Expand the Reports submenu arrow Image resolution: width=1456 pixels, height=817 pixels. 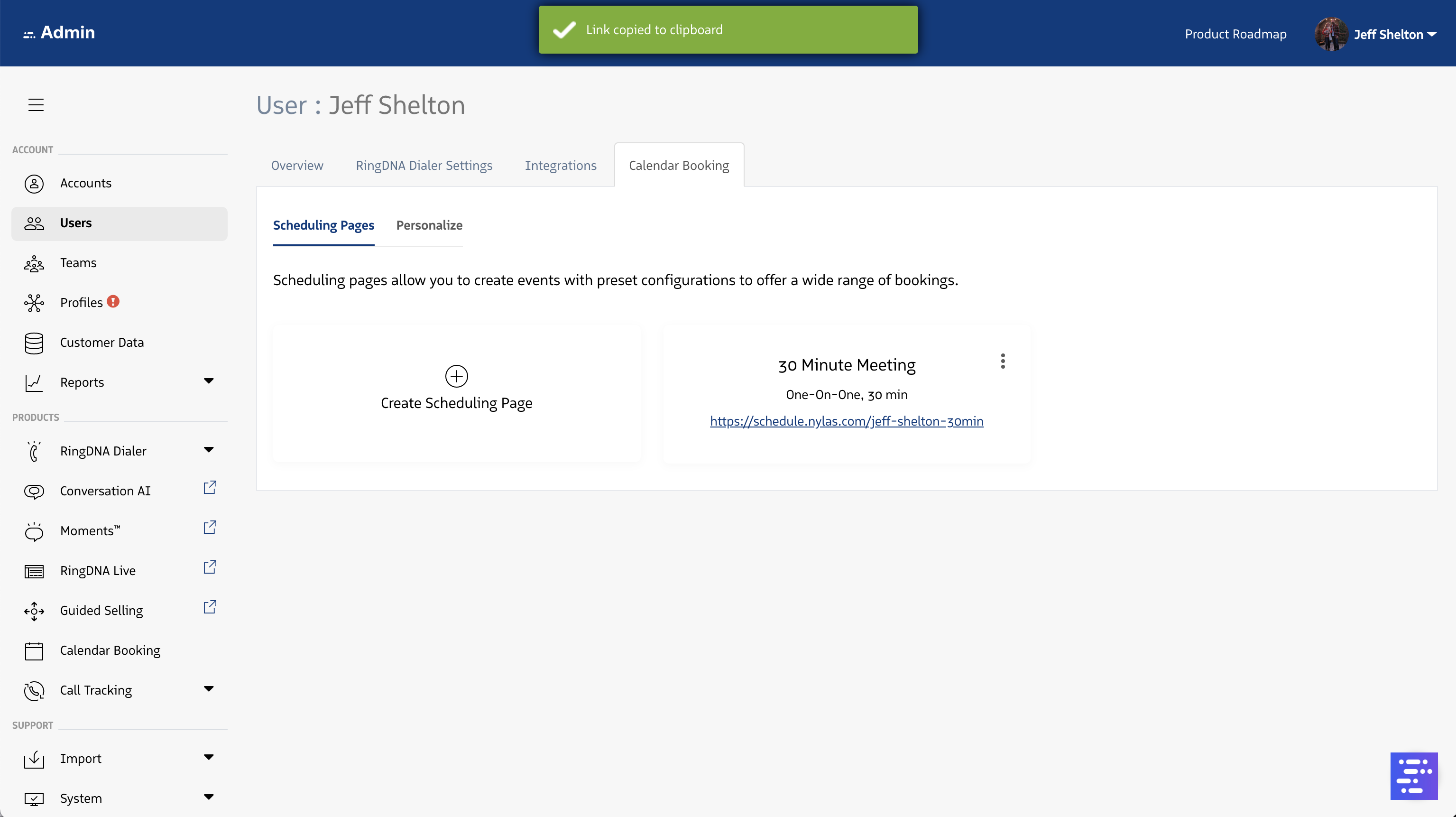pos(209,381)
